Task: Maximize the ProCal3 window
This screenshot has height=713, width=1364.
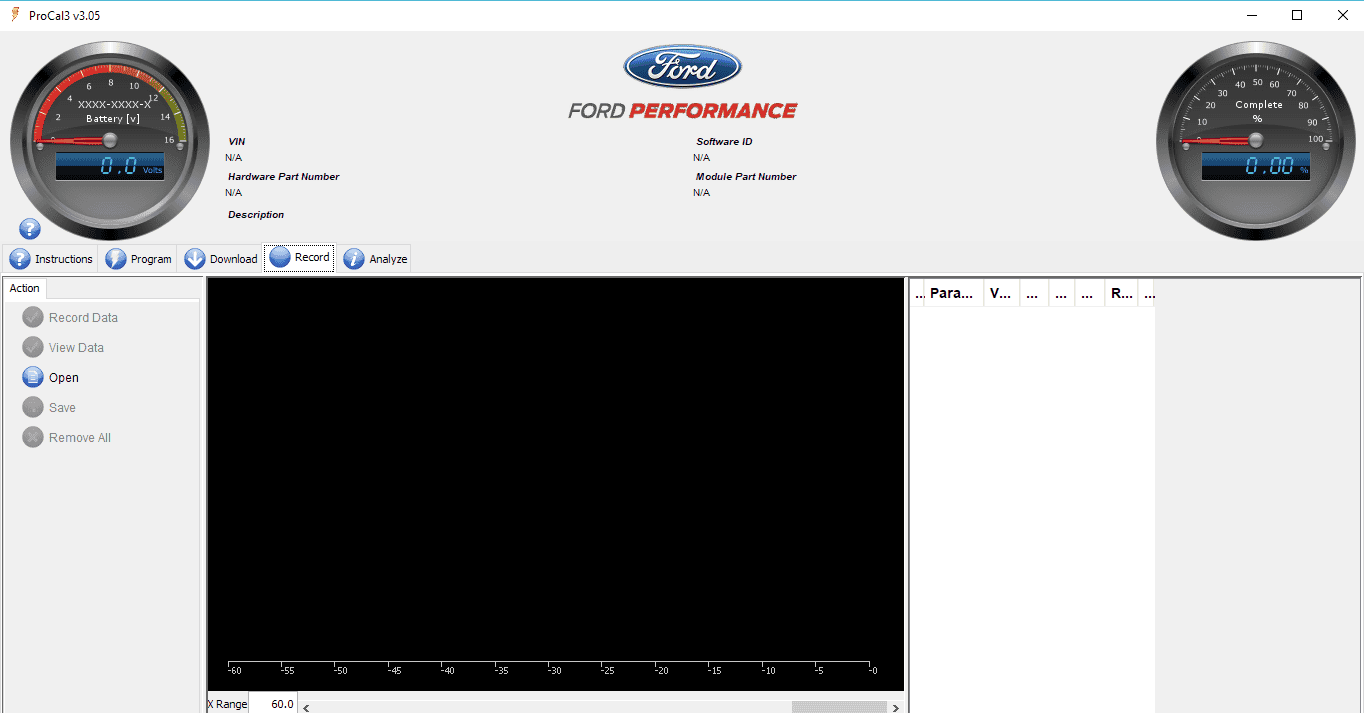Action: (1297, 15)
